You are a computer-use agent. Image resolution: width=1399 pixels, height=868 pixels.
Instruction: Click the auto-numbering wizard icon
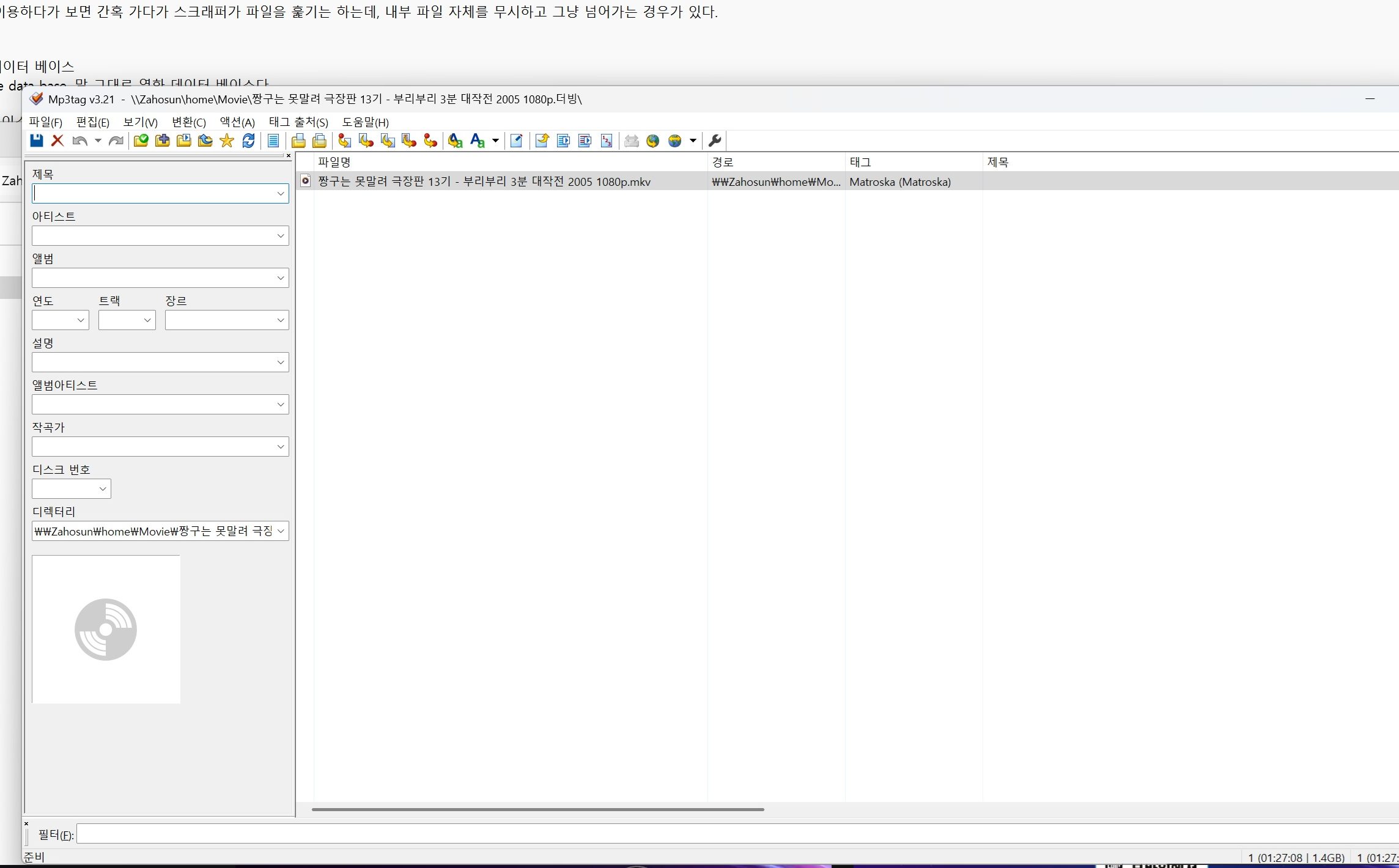pos(606,141)
